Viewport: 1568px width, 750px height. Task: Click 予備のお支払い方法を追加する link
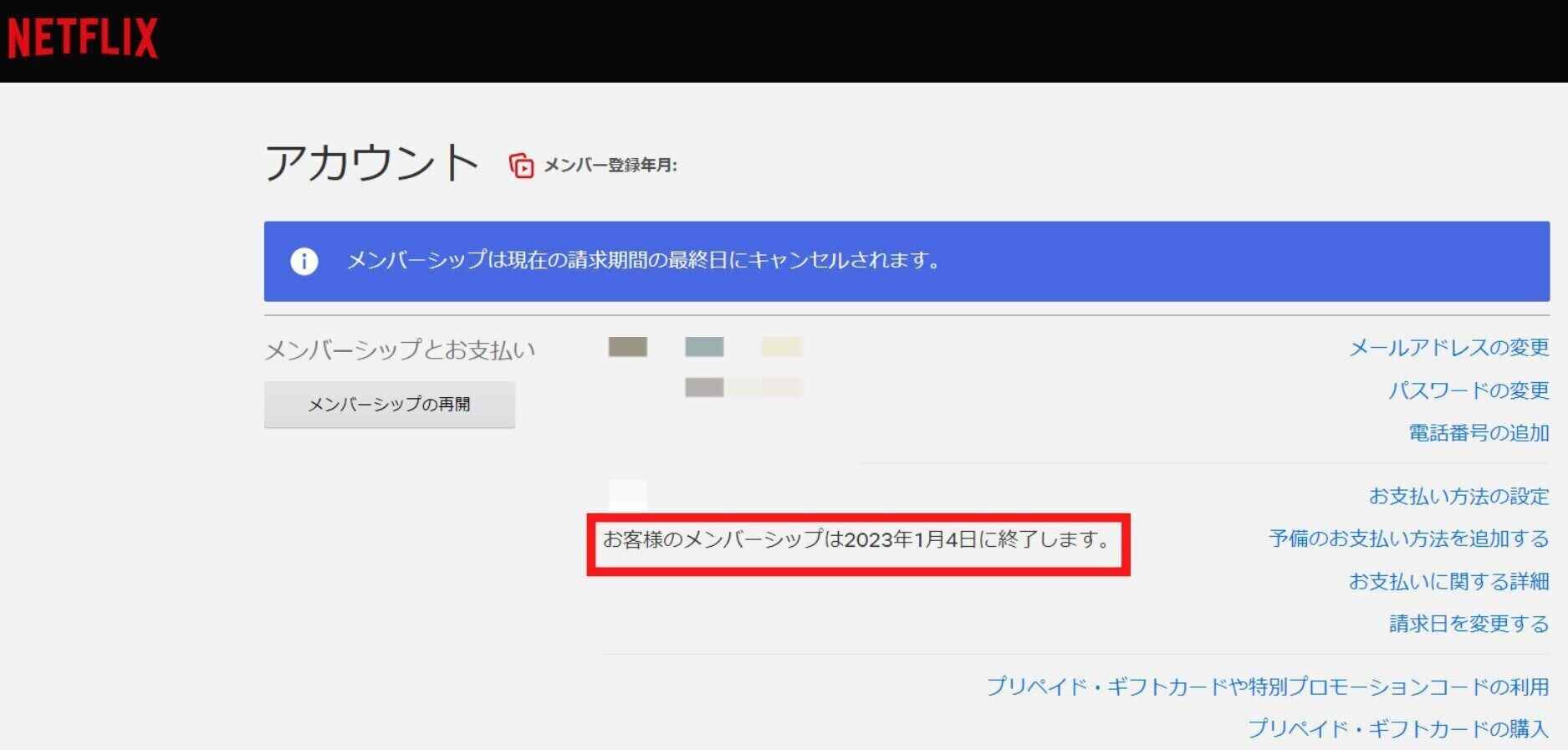(x=1408, y=538)
